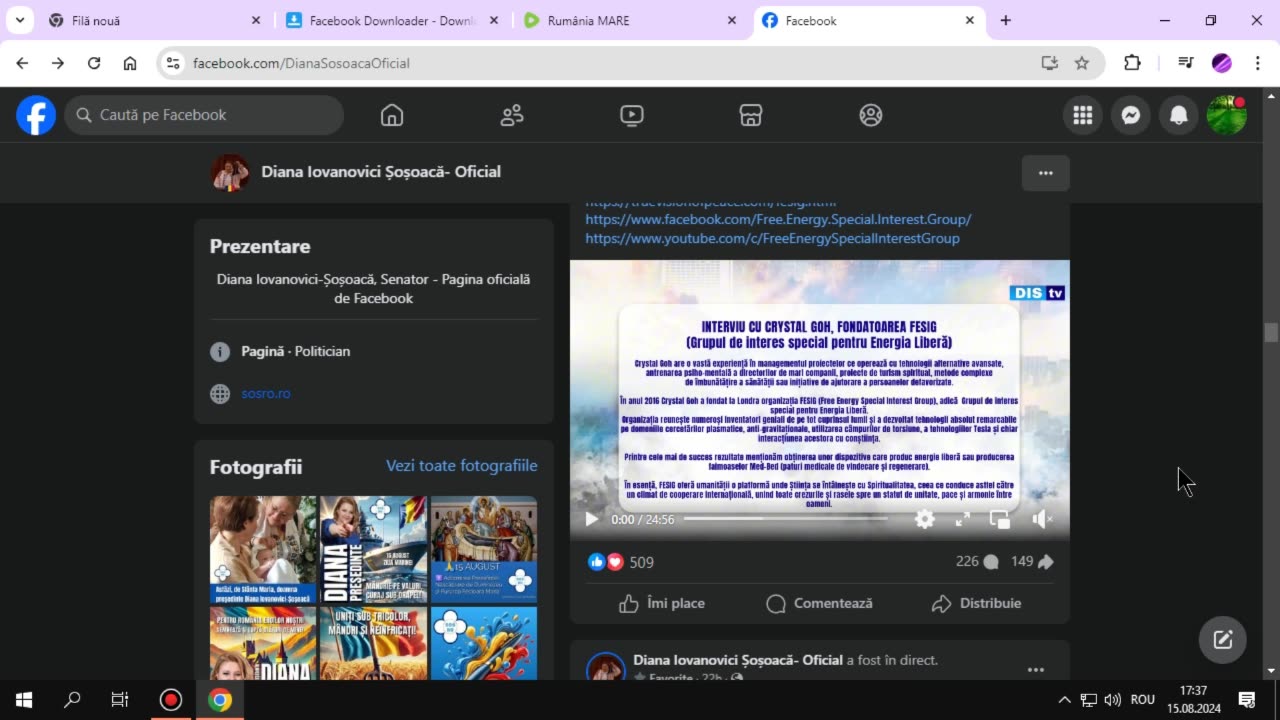Click the Caută pe Facebook search field

[204, 115]
